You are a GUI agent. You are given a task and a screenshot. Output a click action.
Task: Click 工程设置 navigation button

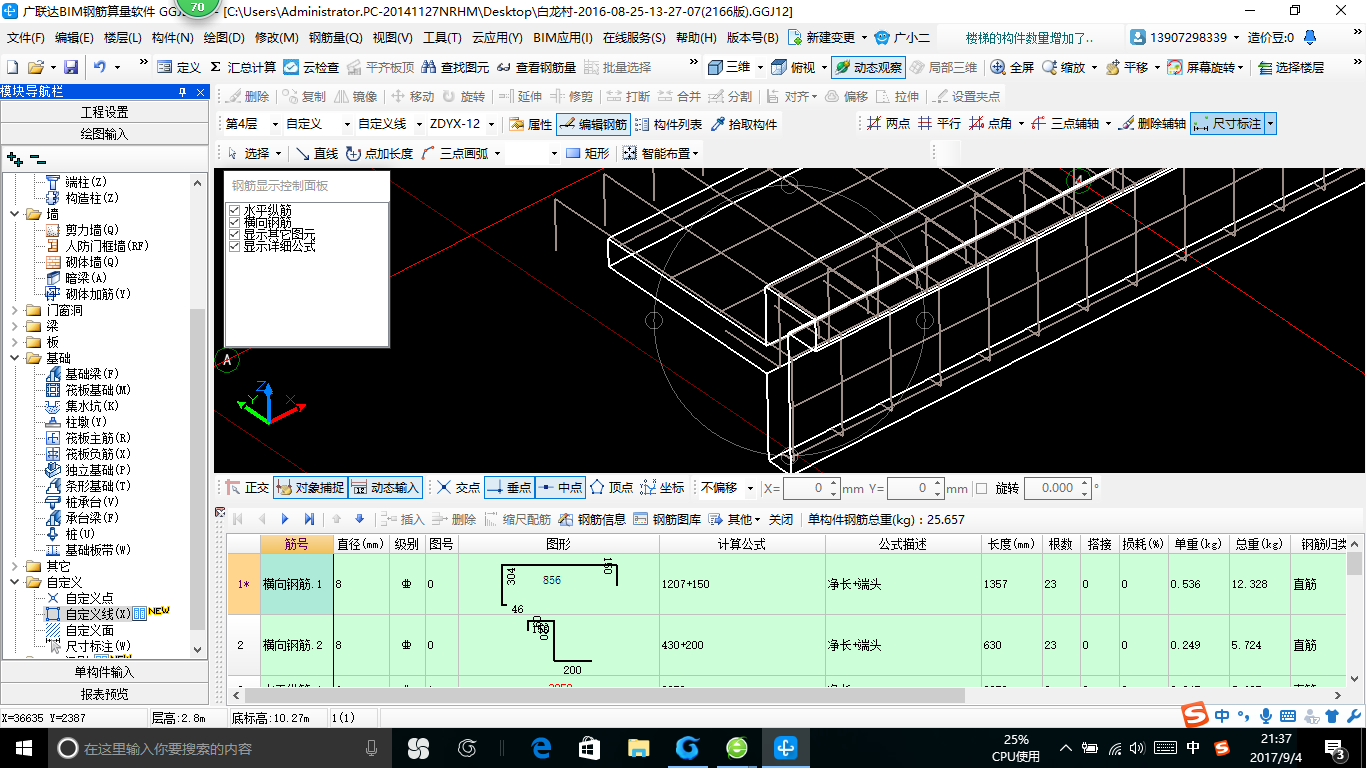(x=104, y=111)
